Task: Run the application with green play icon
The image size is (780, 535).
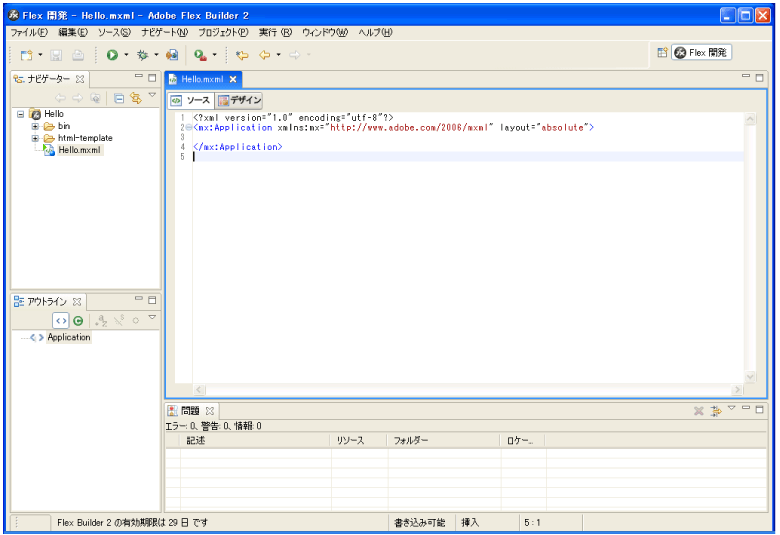Action: 112,55
